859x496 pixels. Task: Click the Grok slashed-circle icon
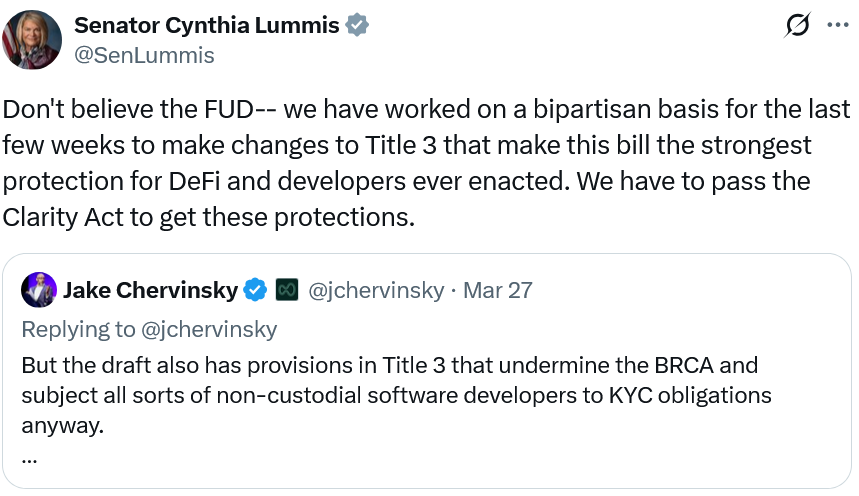point(797,25)
